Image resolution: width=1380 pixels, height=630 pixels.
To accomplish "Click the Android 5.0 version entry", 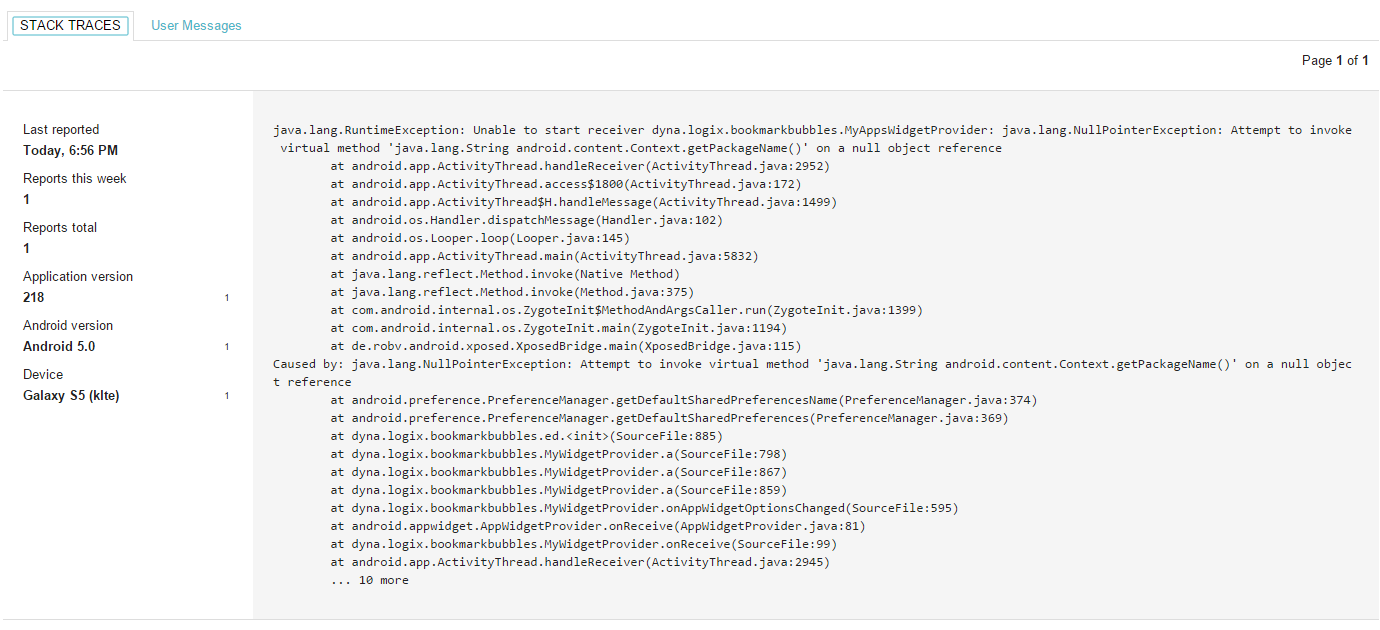I will pyautogui.click(x=59, y=347).
